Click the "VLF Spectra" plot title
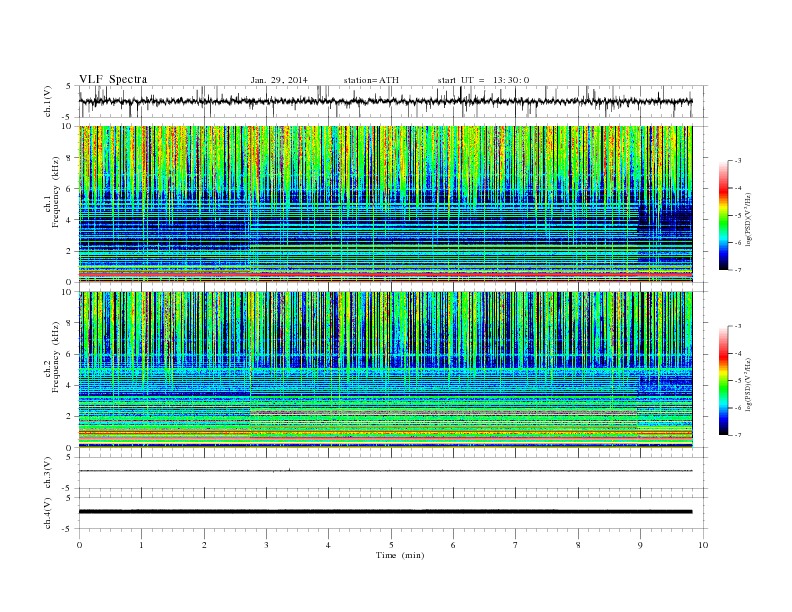The width and height of the screenshot is (792, 612). tap(113, 79)
